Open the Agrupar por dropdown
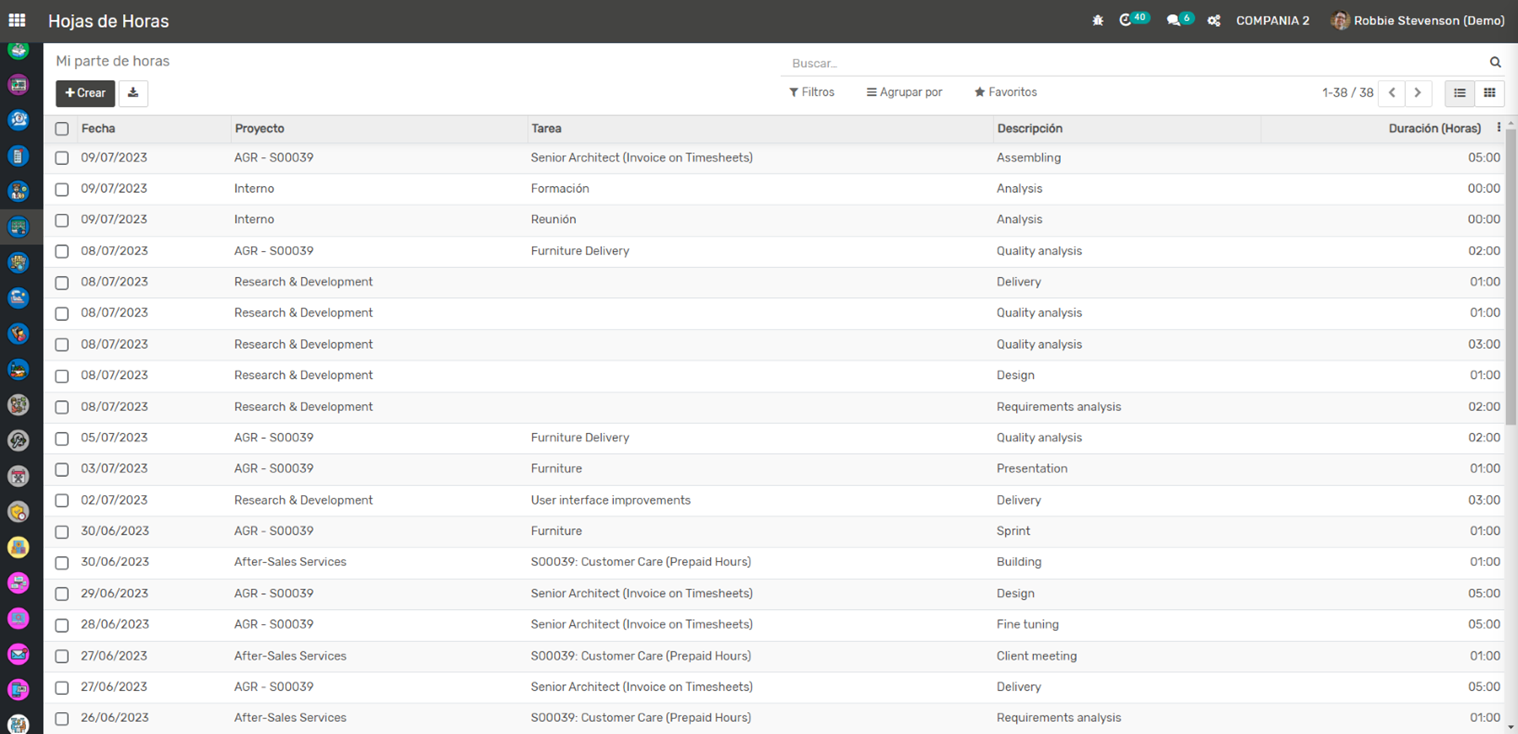The image size is (1518, 734). 904,92
